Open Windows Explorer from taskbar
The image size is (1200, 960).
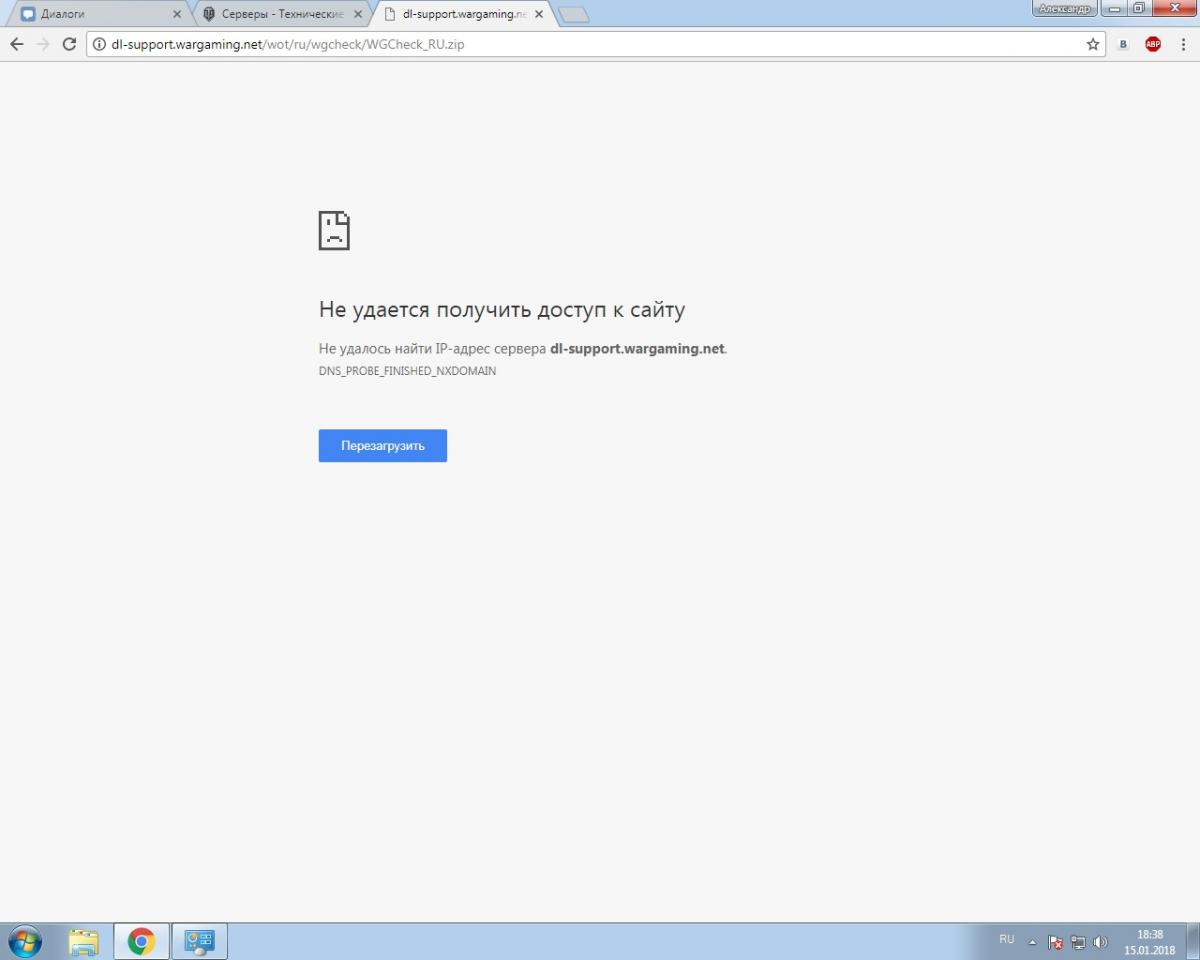pyautogui.click(x=84, y=941)
